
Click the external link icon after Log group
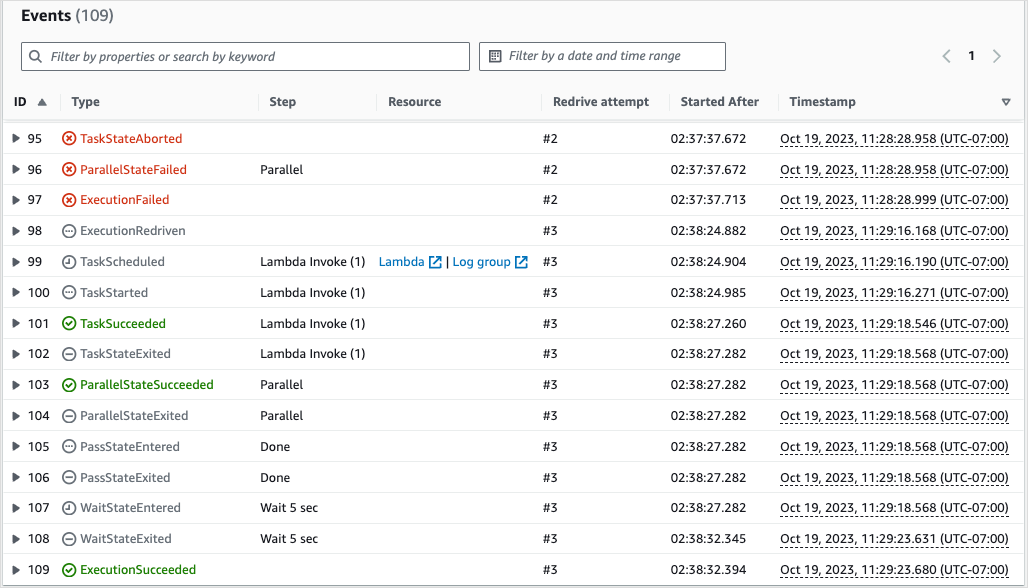(522, 261)
